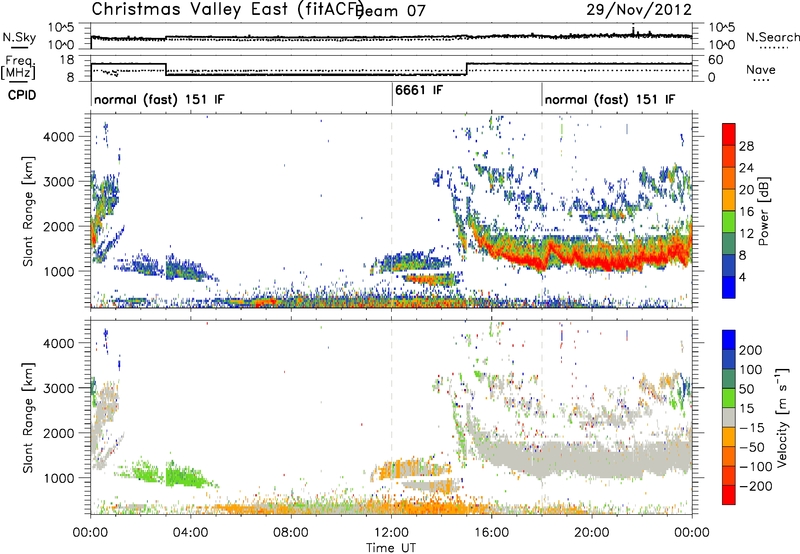
Task: Click the power panel 'Slant Range [km]' label
Action: 29,211
